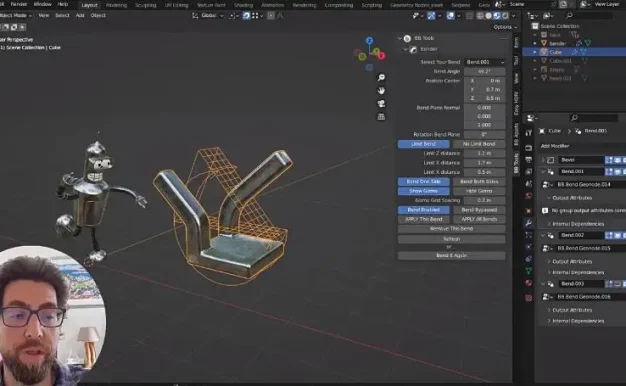This screenshot has width=626, height=386.
Task: Expand the Cube row in outliner
Action: (535, 52)
